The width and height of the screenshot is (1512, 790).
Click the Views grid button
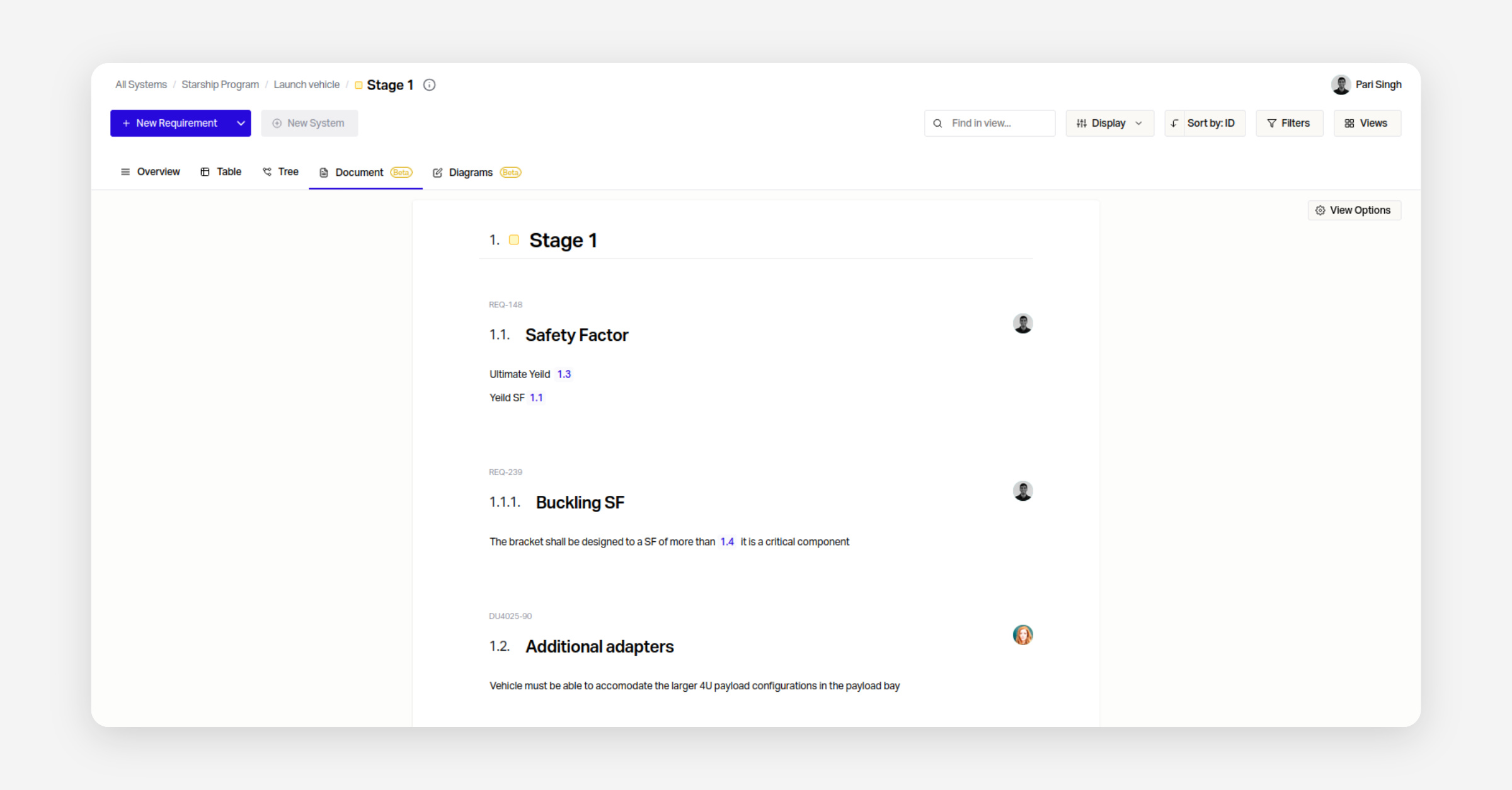(x=1366, y=123)
